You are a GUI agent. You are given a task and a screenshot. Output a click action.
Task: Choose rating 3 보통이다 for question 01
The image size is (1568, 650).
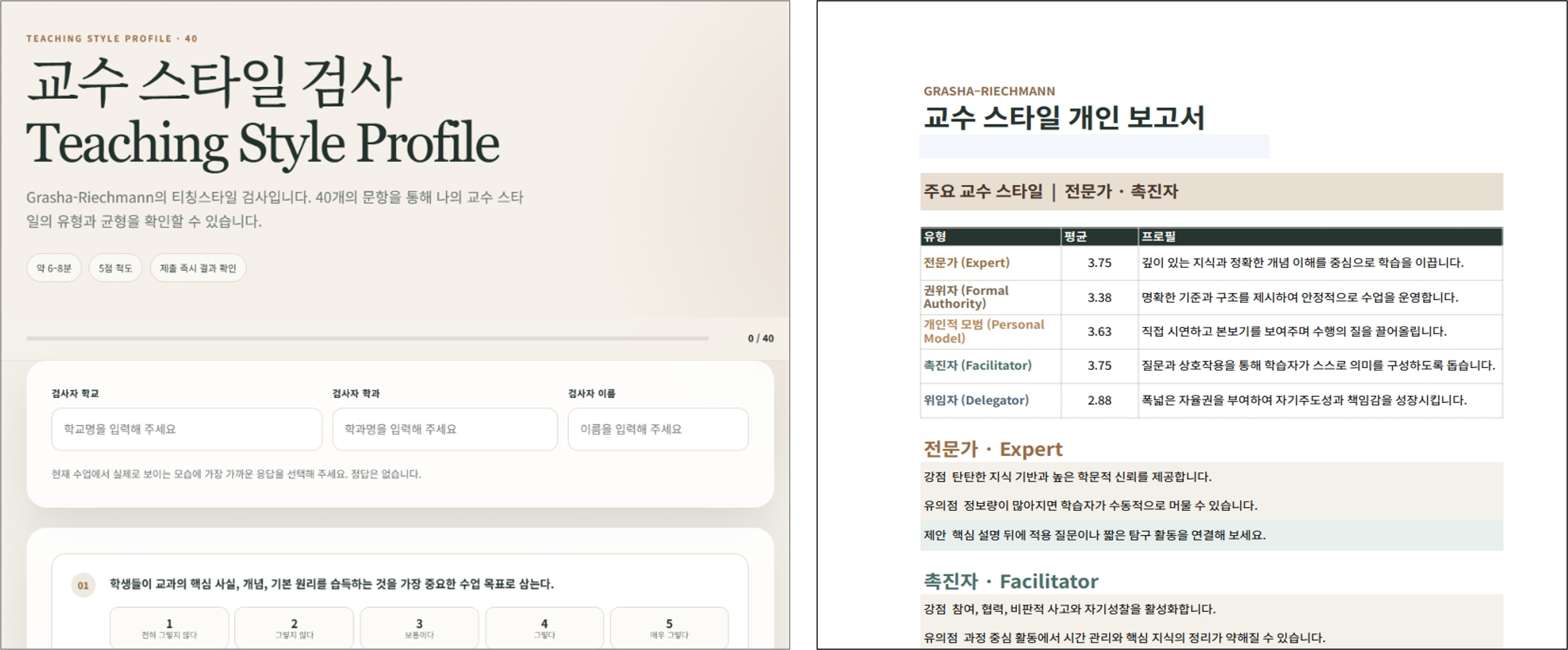419,627
